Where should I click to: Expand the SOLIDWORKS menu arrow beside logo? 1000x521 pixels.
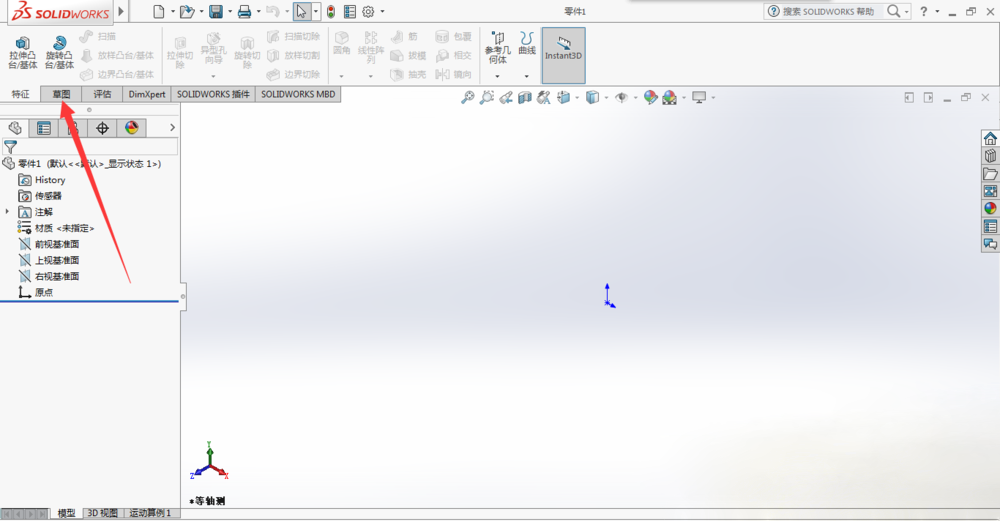click(121, 11)
